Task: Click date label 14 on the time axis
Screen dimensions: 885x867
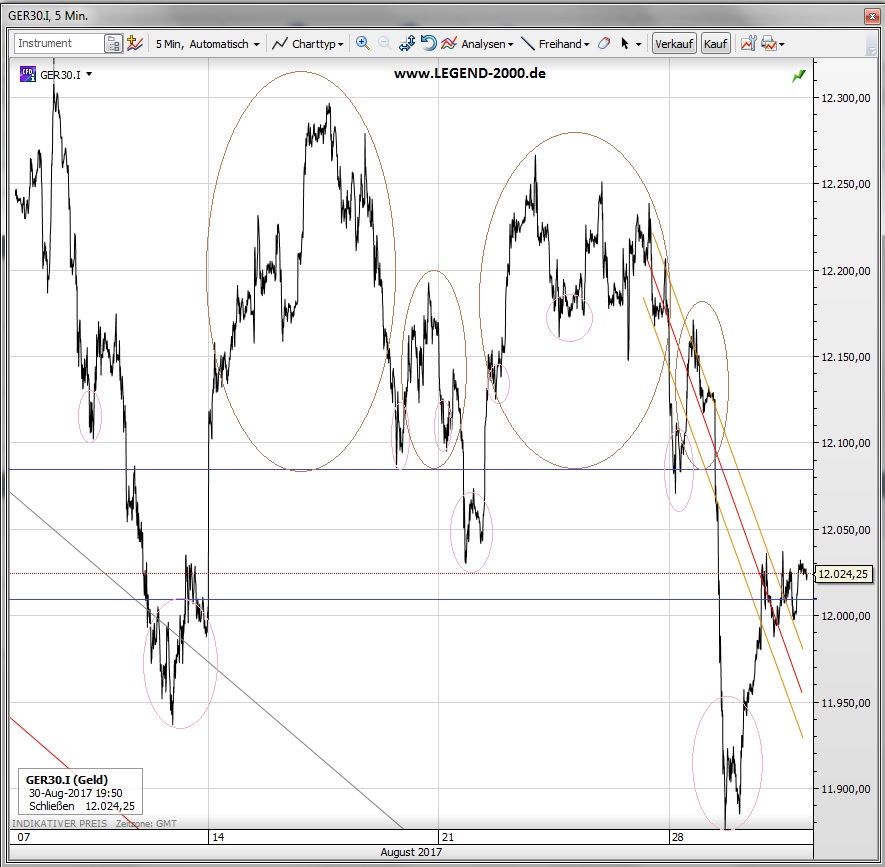Action: point(218,837)
